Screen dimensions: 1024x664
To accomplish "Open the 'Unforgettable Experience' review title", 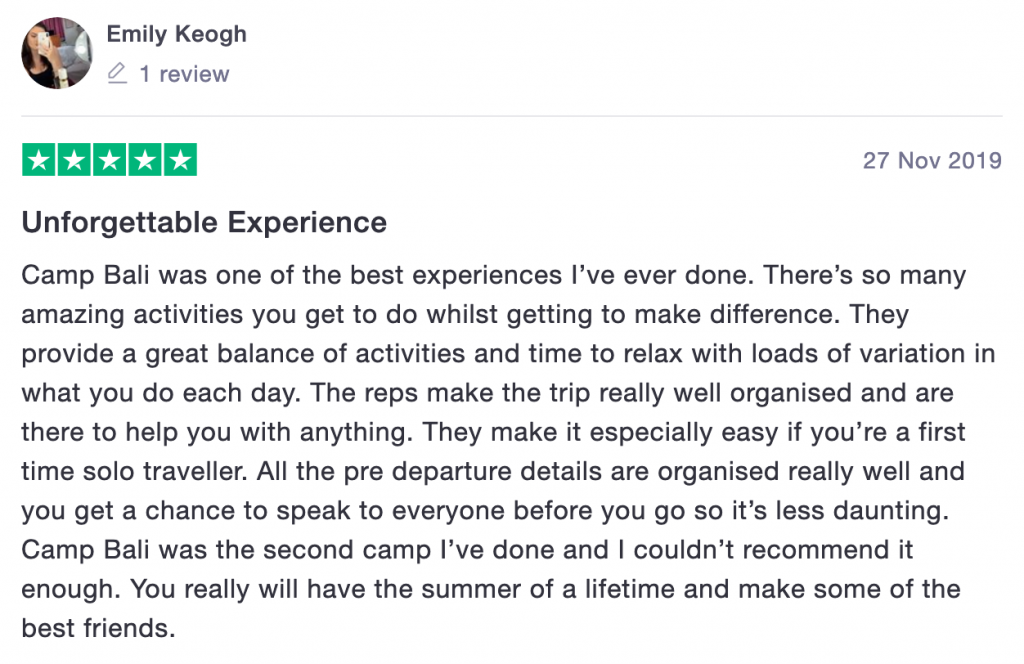I will click(204, 223).
